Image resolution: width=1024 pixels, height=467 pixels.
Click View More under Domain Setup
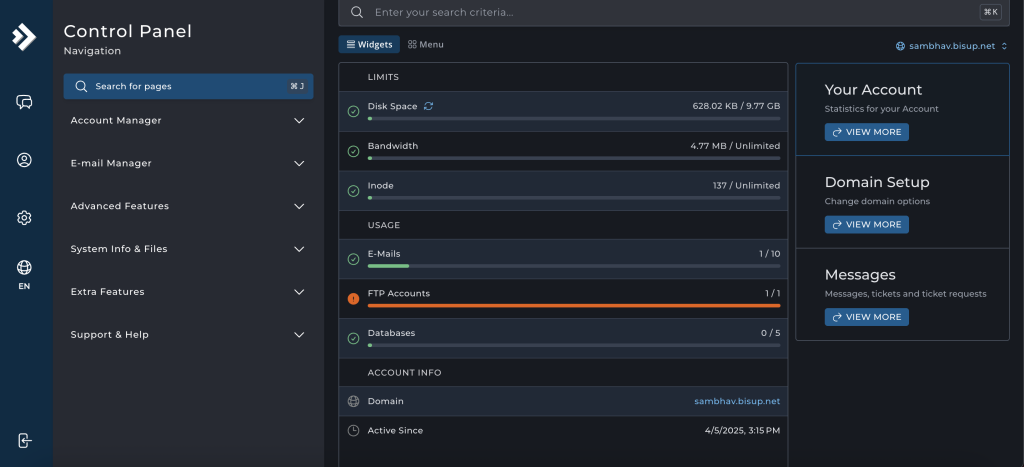(x=866, y=225)
